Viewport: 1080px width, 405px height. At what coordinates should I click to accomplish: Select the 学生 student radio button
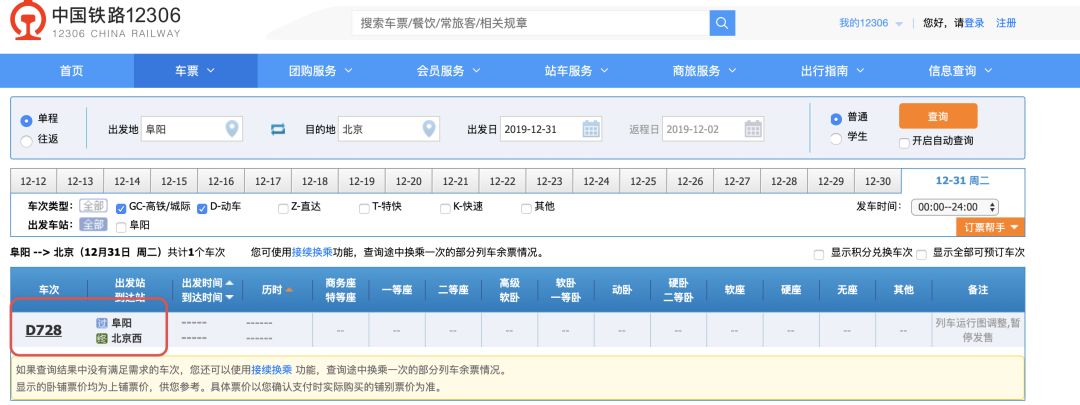tap(836, 138)
